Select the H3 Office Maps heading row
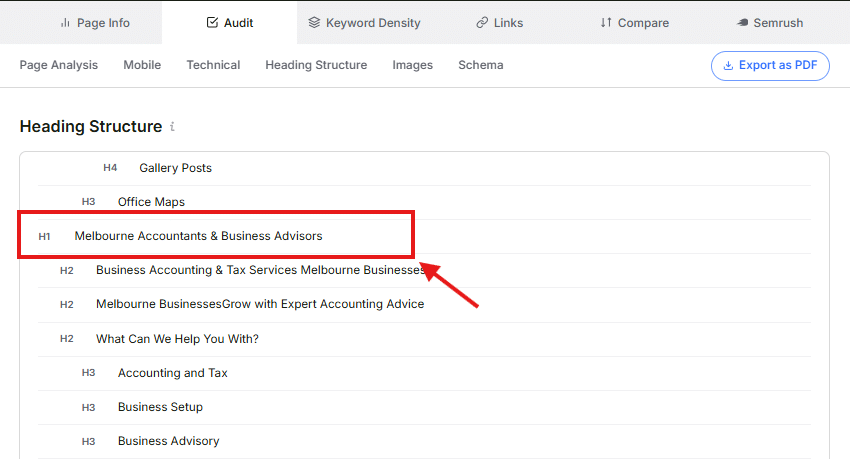Screen dimensions: 850x459 (424, 202)
